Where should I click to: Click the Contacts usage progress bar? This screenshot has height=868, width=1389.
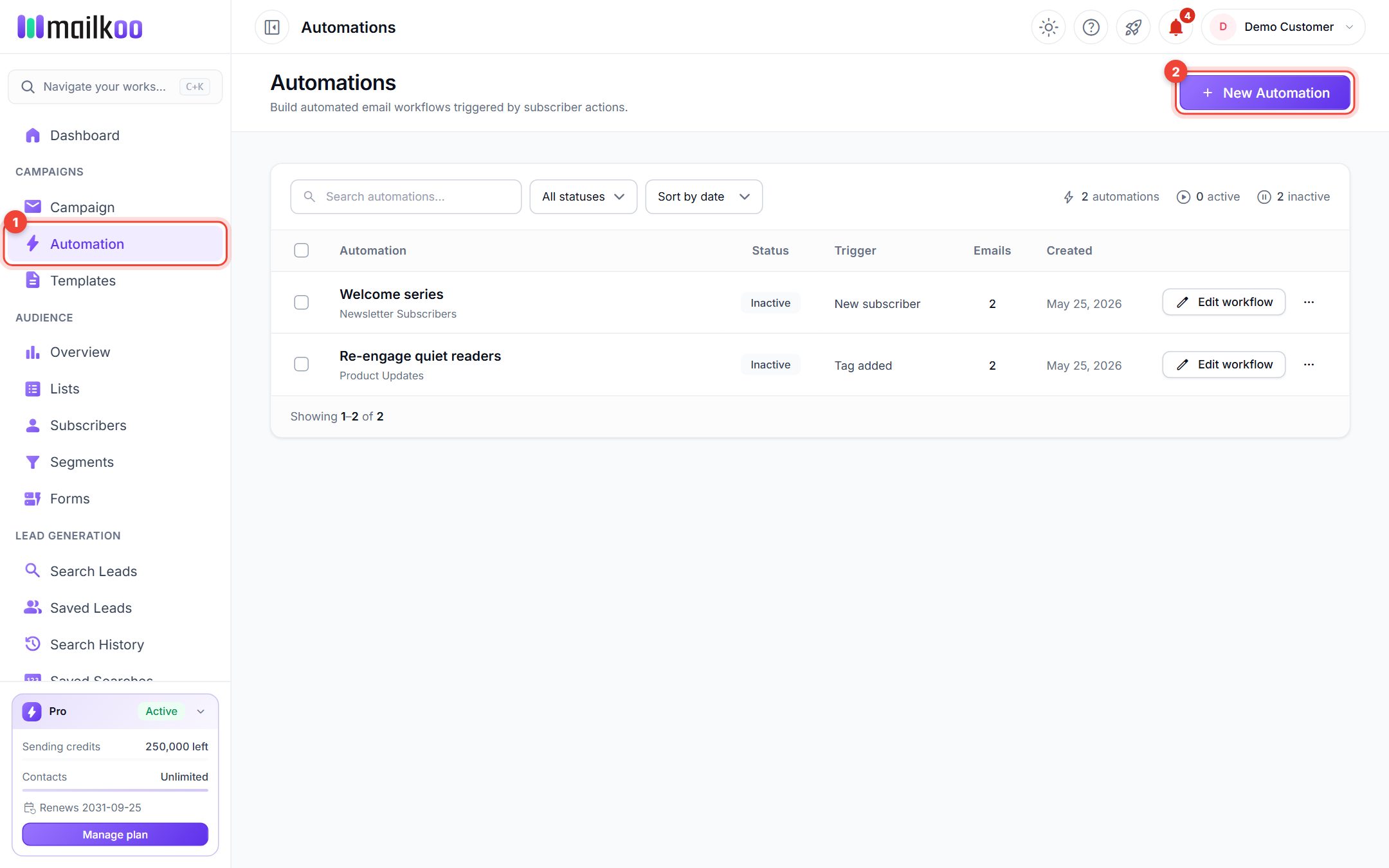click(115, 790)
